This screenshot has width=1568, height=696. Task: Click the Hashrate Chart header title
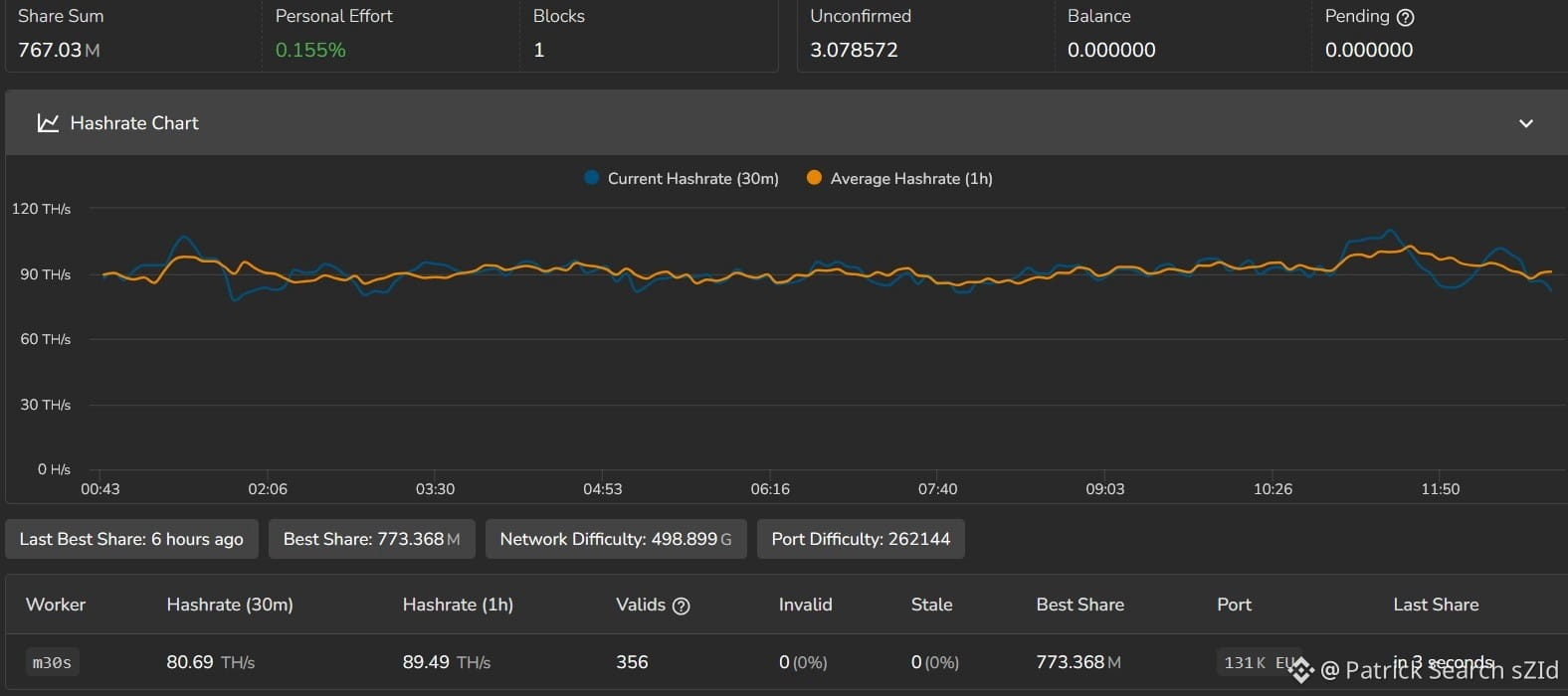[134, 123]
